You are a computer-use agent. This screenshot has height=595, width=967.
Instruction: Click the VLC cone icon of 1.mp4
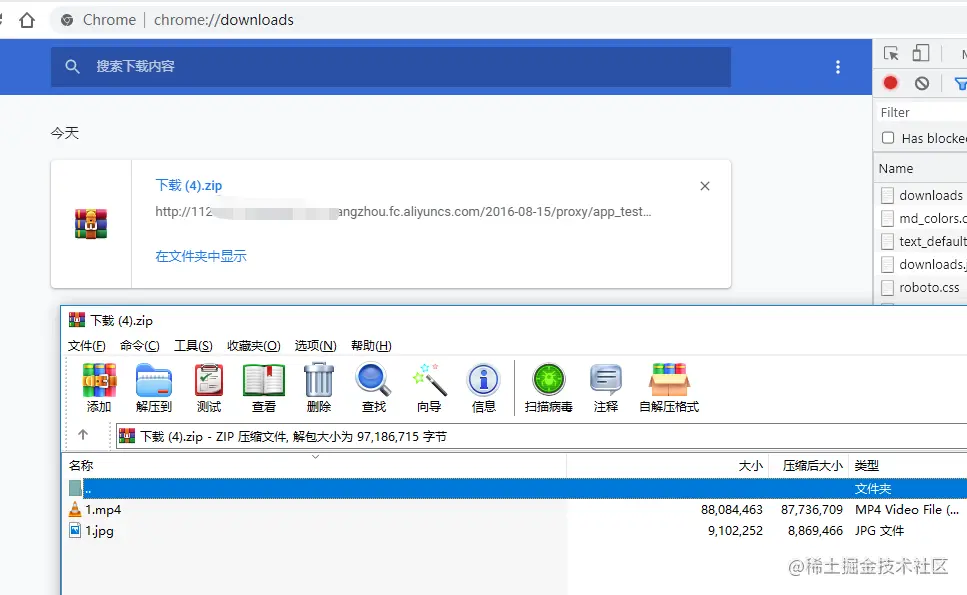(75, 509)
